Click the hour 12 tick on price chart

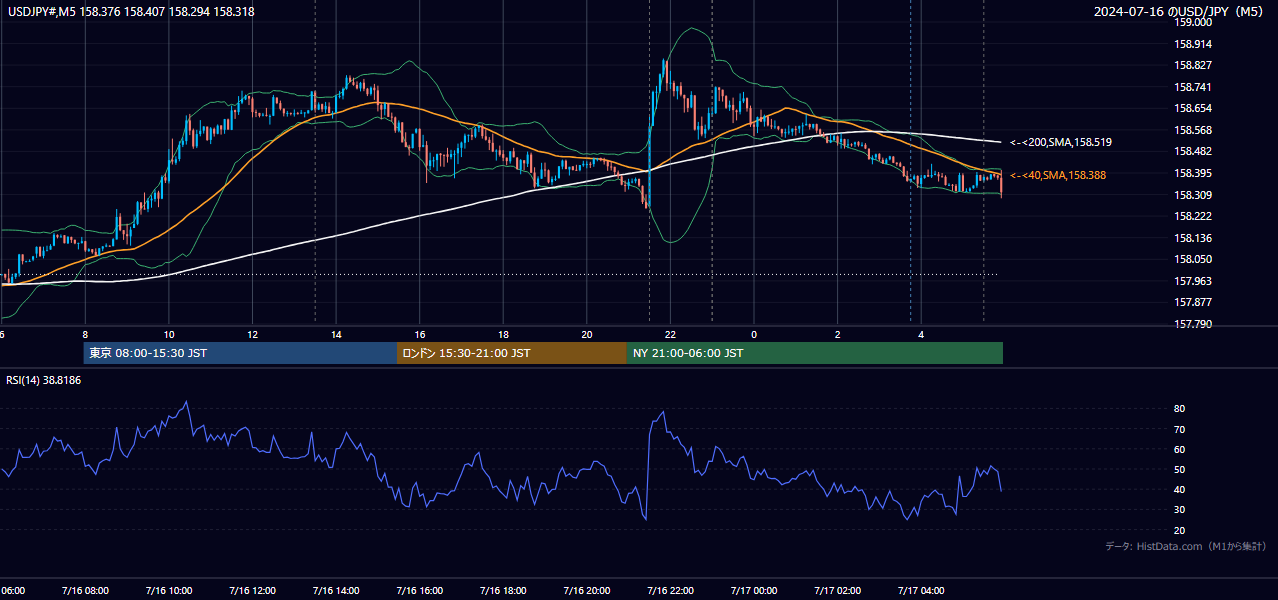point(252,335)
